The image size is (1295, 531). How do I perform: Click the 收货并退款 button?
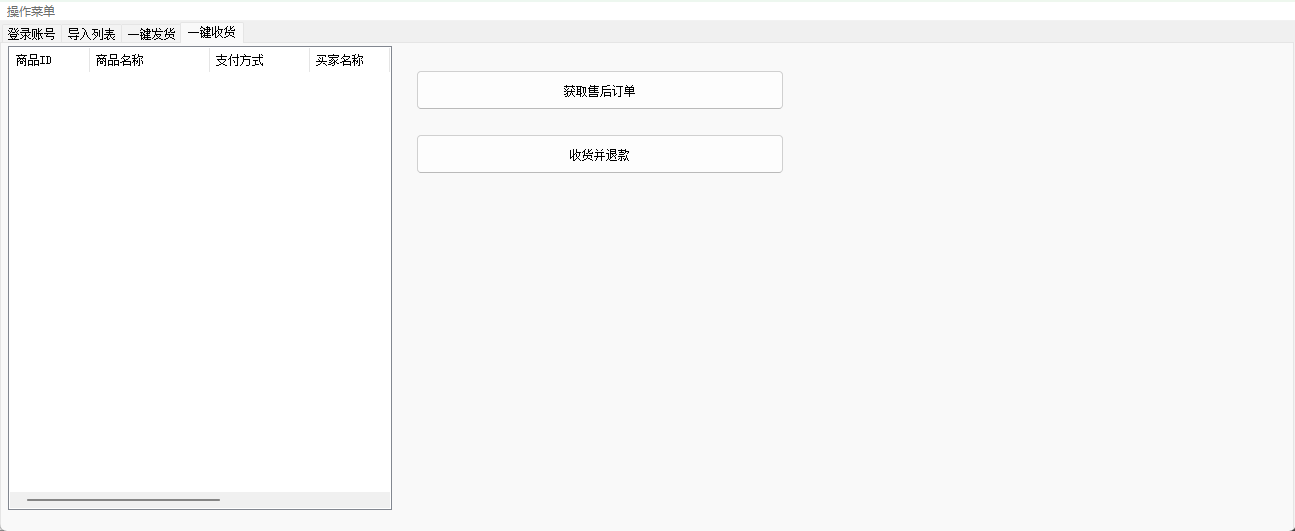[x=599, y=155]
